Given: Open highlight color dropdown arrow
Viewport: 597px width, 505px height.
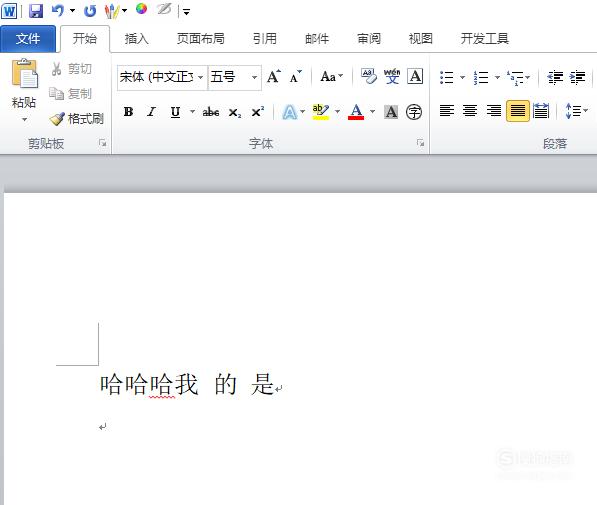Looking at the screenshot, I should 337,112.
